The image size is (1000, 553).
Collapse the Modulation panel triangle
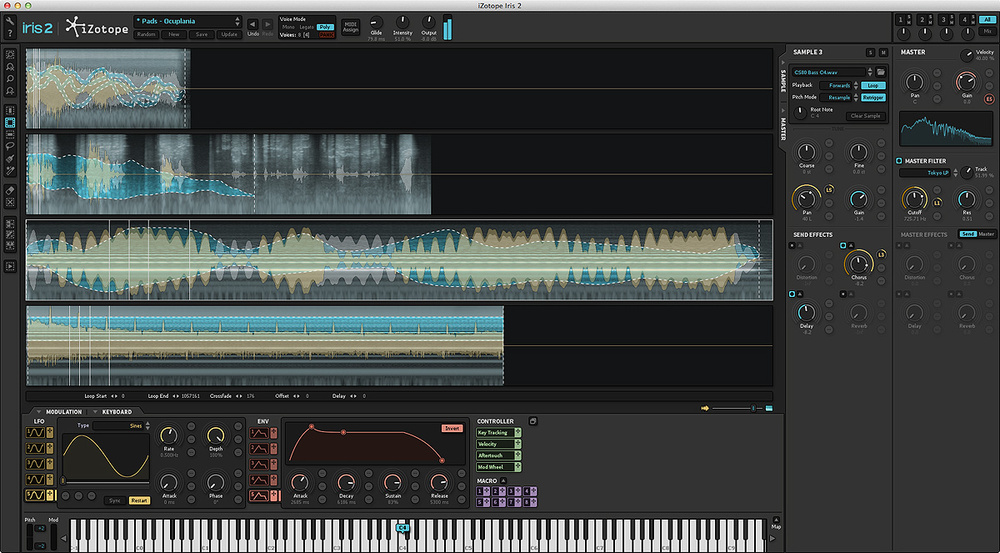[x=39, y=412]
